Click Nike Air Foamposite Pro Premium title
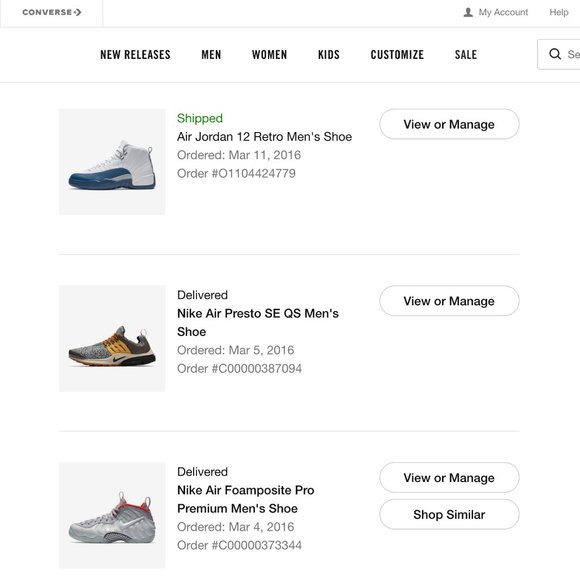Screen dimensions: 580x580 [x=246, y=499]
